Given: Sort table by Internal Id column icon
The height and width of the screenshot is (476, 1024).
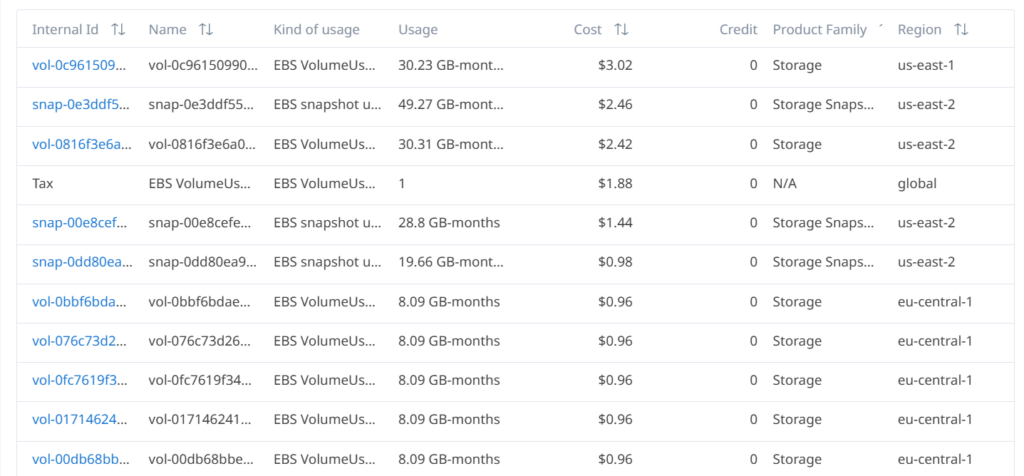Looking at the screenshot, I should tap(118, 29).
